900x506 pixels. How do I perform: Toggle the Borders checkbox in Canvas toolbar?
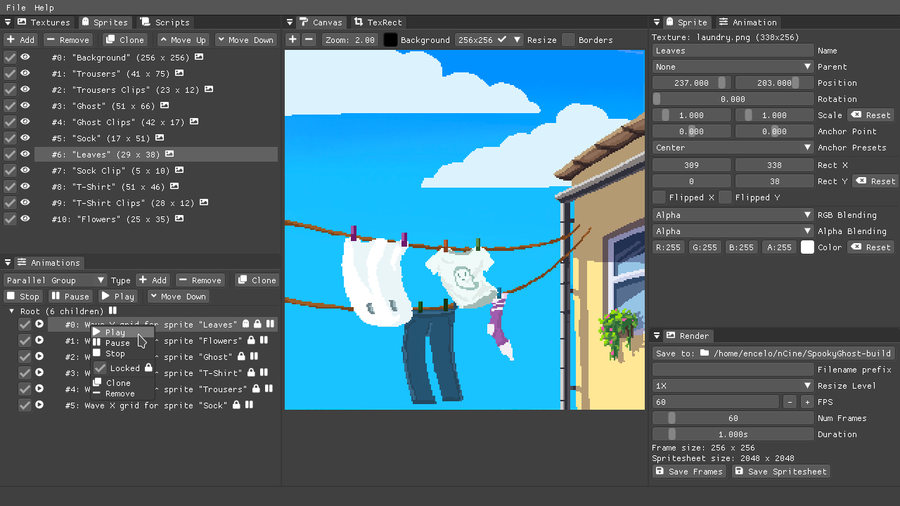pyautogui.click(x=568, y=40)
